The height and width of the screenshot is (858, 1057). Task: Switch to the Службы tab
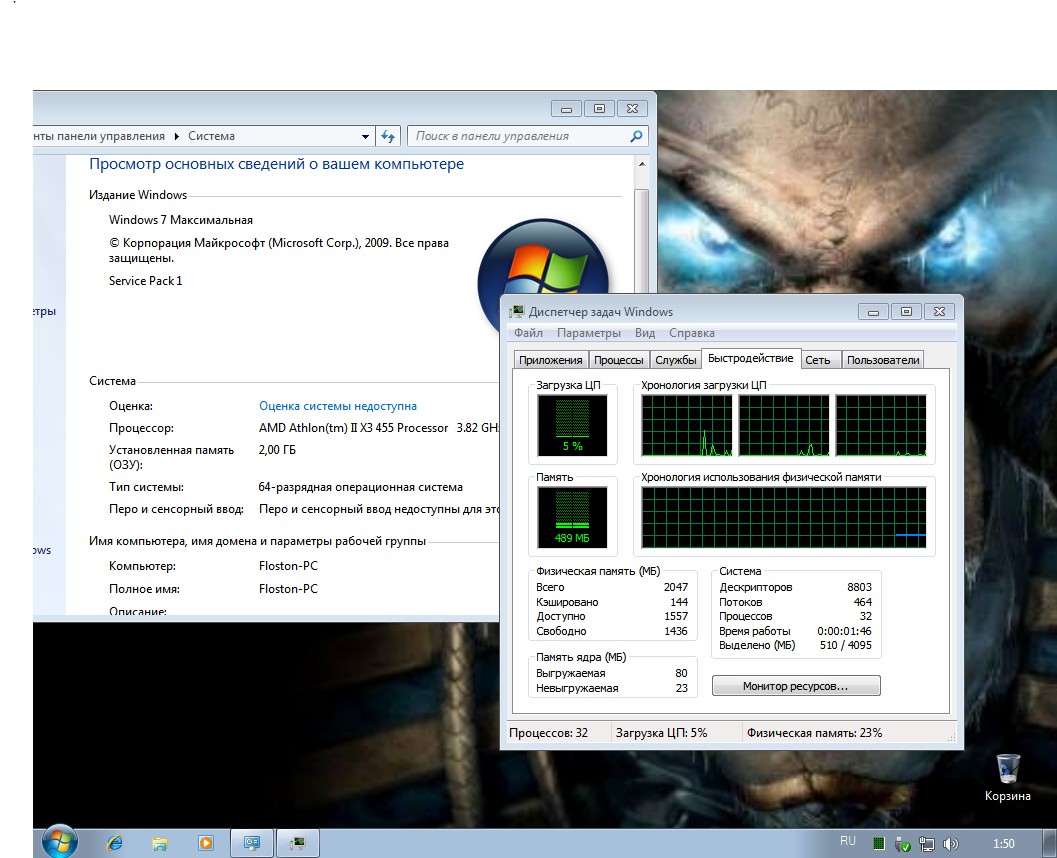(x=675, y=360)
